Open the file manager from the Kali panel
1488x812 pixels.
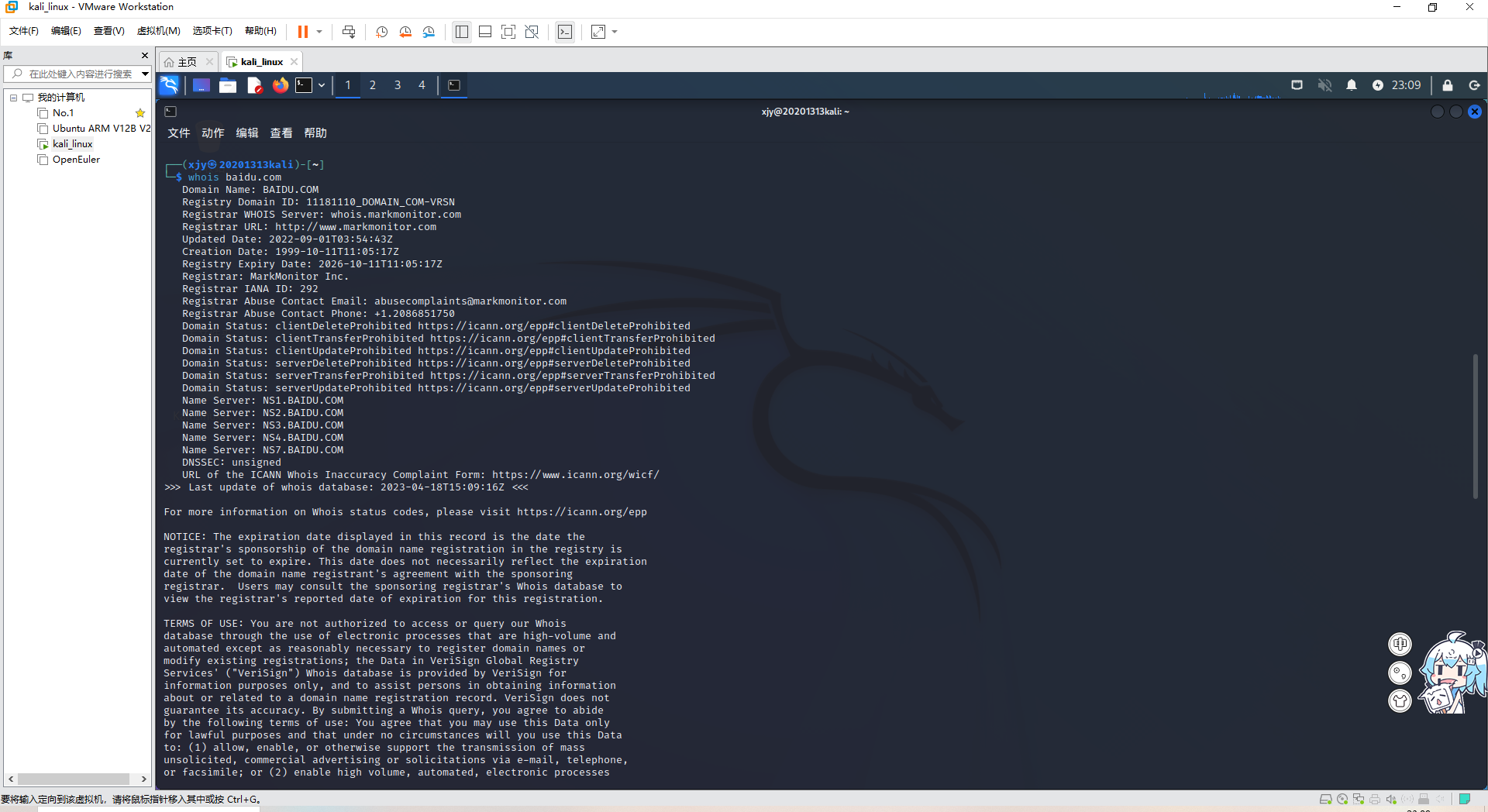(228, 85)
